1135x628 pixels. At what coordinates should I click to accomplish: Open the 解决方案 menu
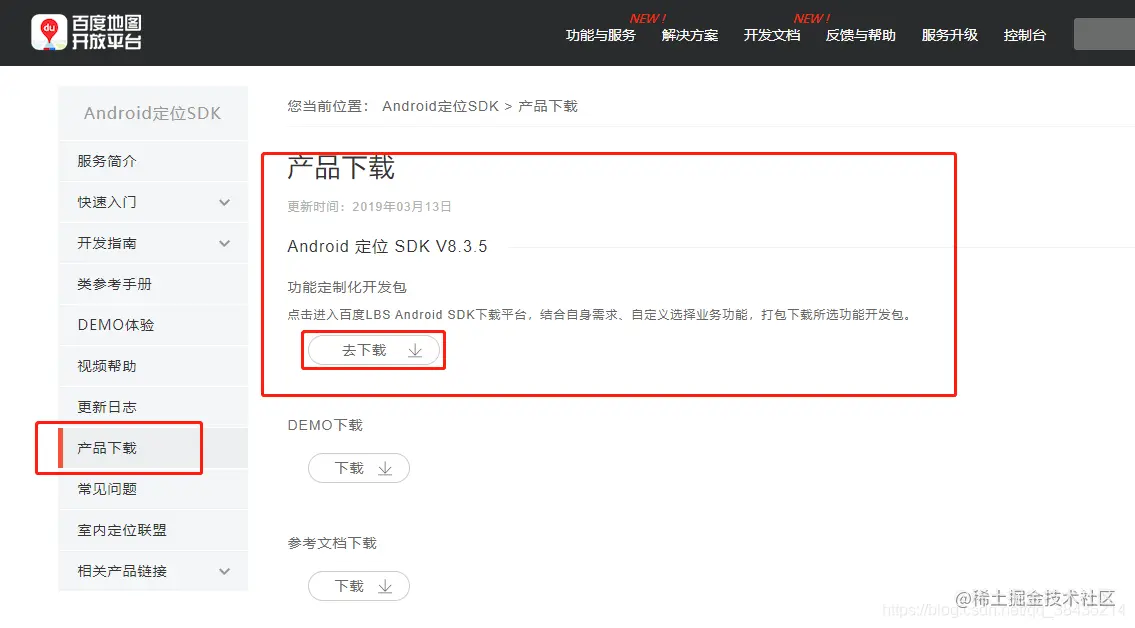(x=689, y=35)
